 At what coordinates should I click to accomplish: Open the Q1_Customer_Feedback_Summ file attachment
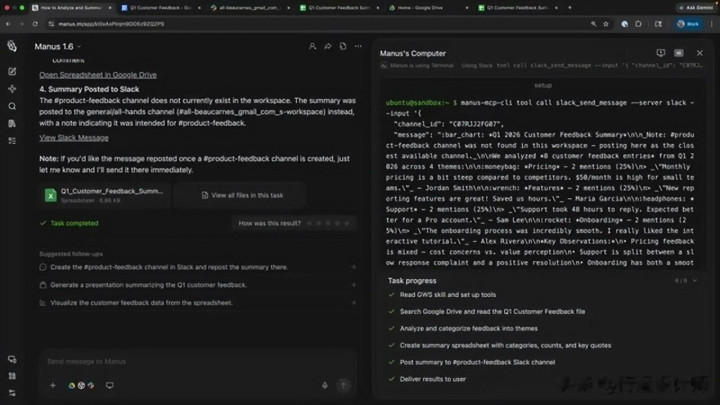click(x=105, y=195)
